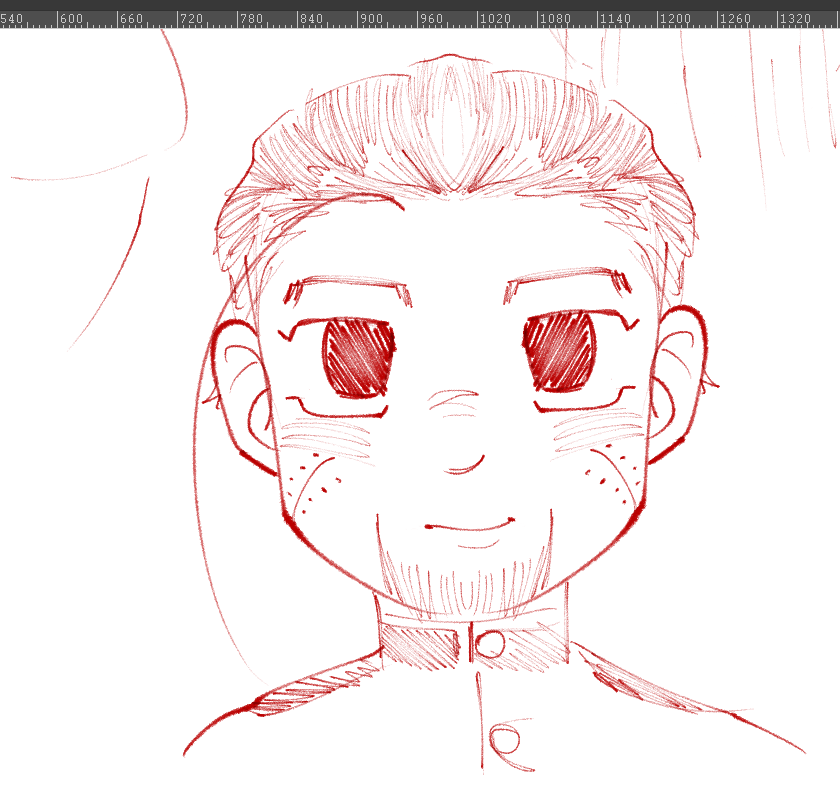Click the shaded pupil of the left-side eye
This screenshot has height=800, width=840.
tap(359, 357)
